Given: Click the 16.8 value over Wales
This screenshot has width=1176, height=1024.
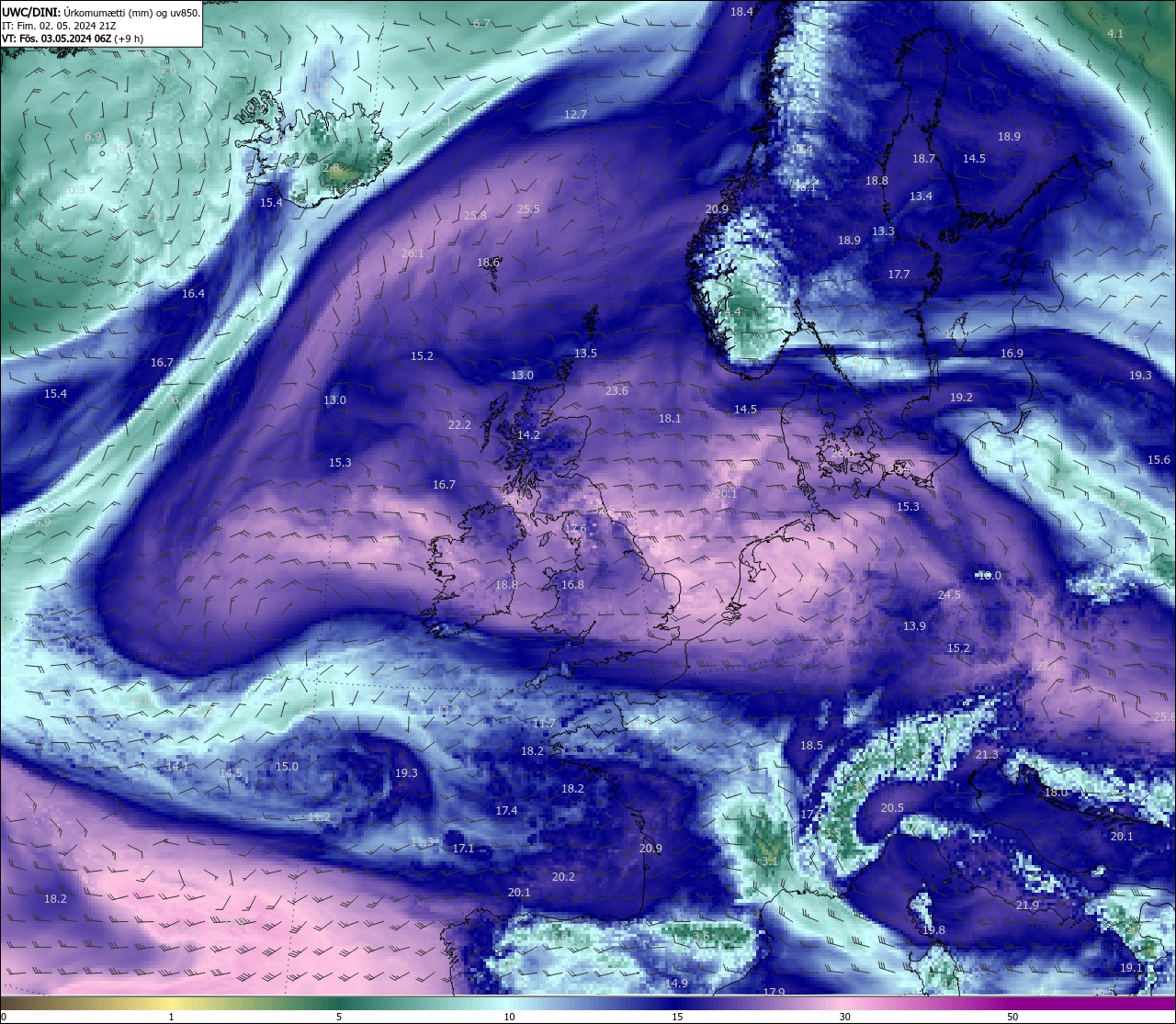Looking at the screenshot, I should (572, 585).
